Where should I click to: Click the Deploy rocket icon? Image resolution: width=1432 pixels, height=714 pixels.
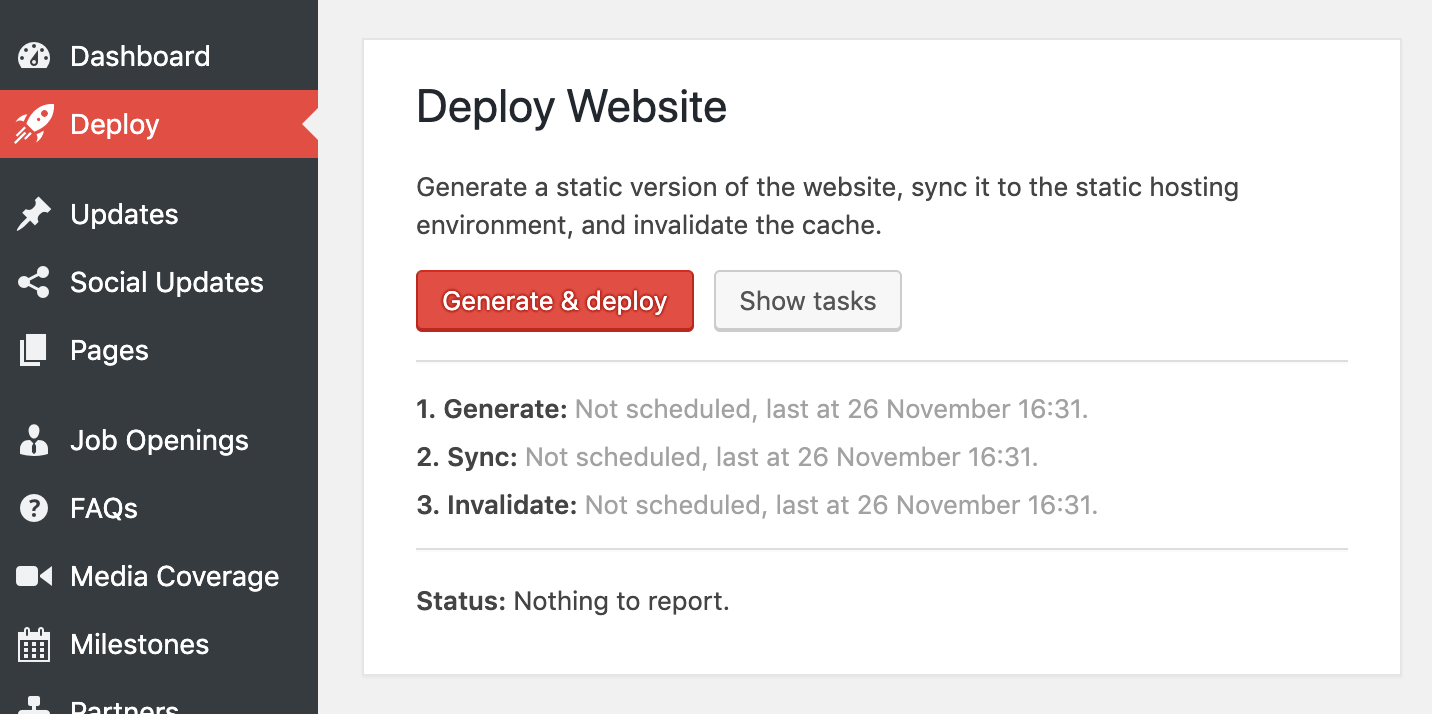coord(34,125)
